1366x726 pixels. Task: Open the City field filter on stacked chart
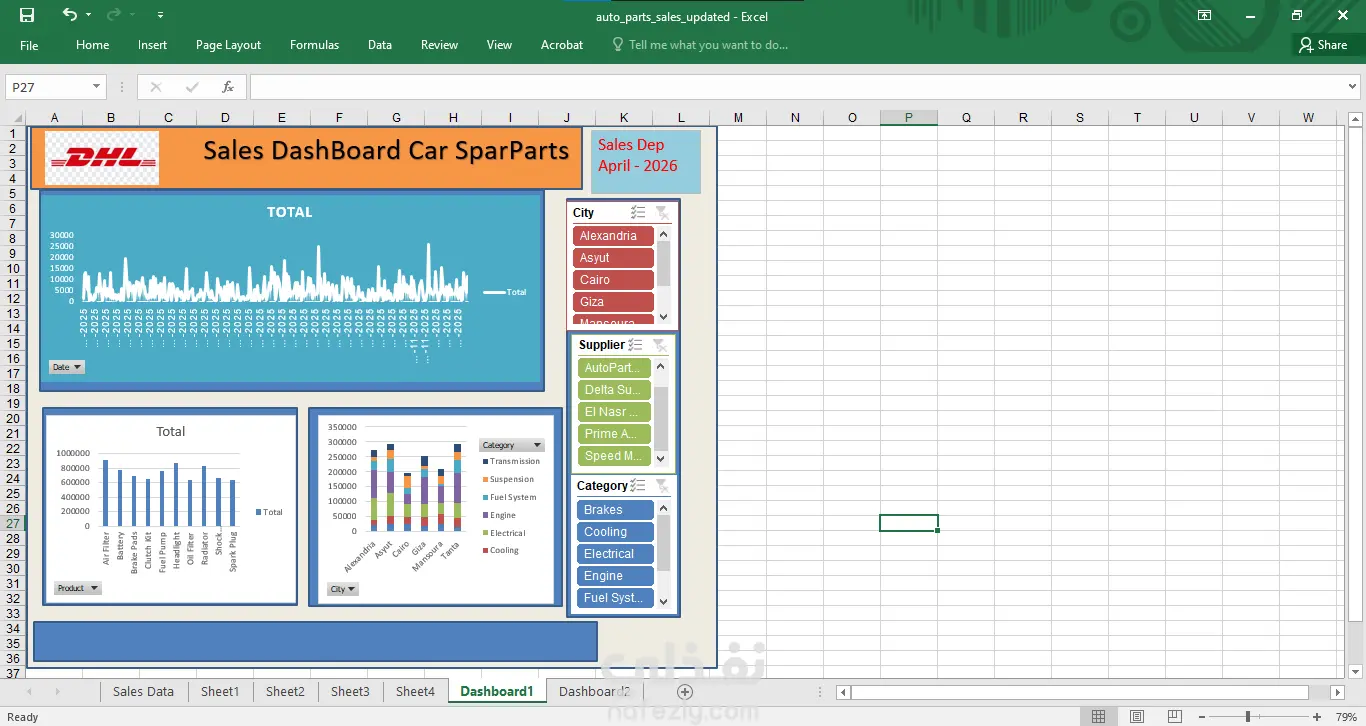tap(343, 589)
